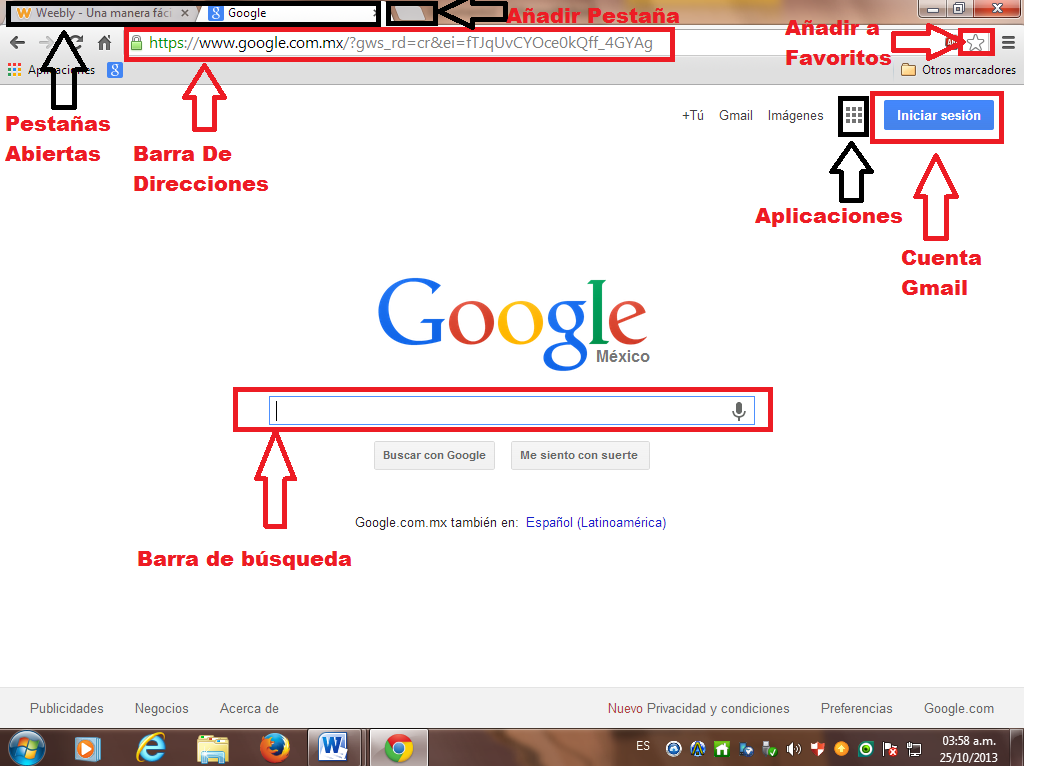The height and width of the screenshot is (766, 1044).
Task: Click the Adblock extension icon
Action: [x=951, y=43]
